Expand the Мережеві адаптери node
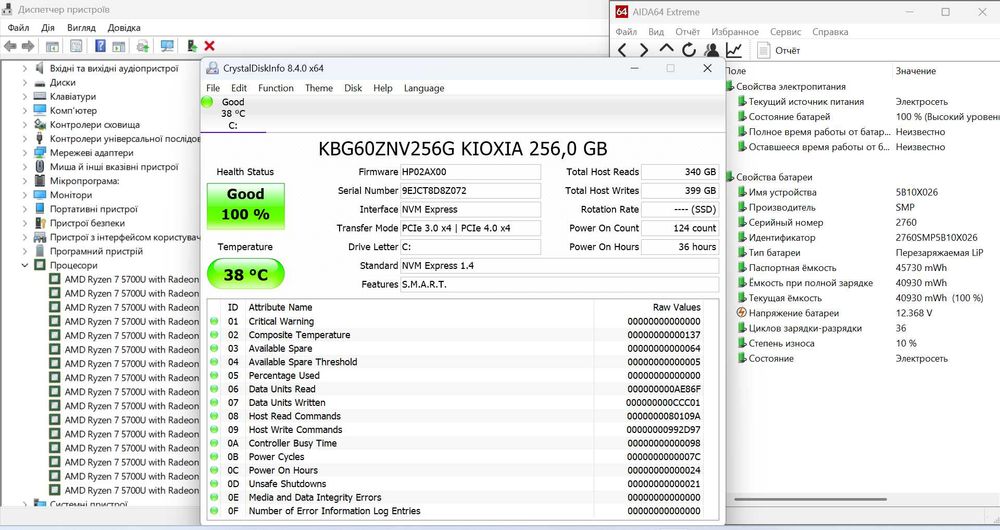 25,152
